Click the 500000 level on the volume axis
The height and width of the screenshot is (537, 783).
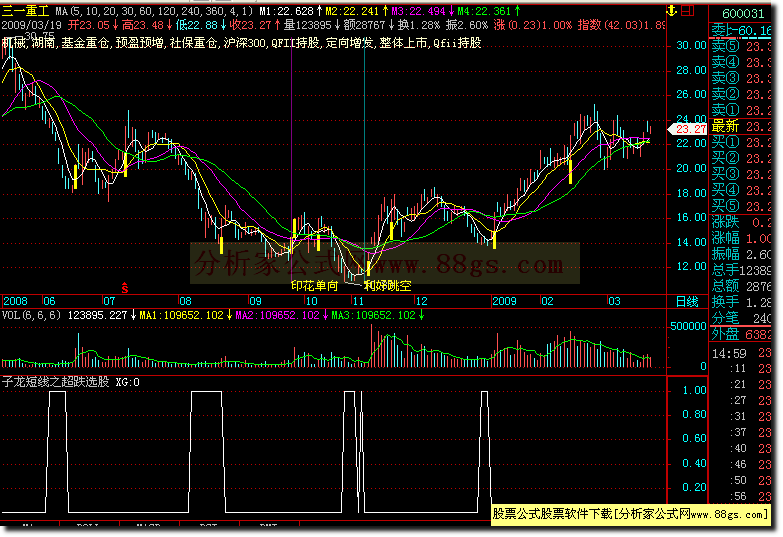click(688, 327)
